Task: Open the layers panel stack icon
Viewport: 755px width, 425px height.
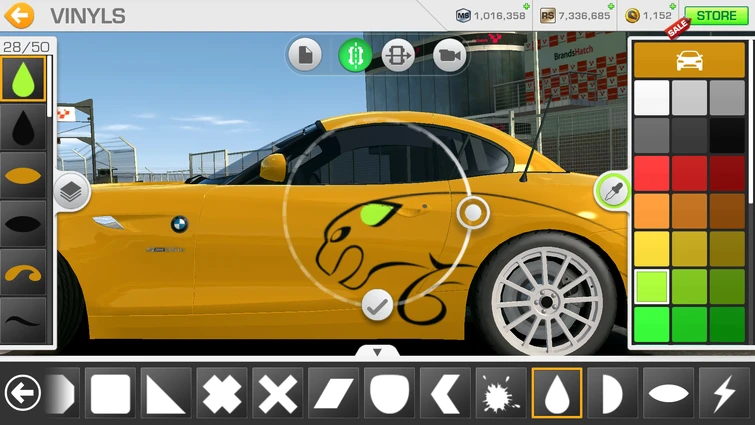Action: [71, 192]
